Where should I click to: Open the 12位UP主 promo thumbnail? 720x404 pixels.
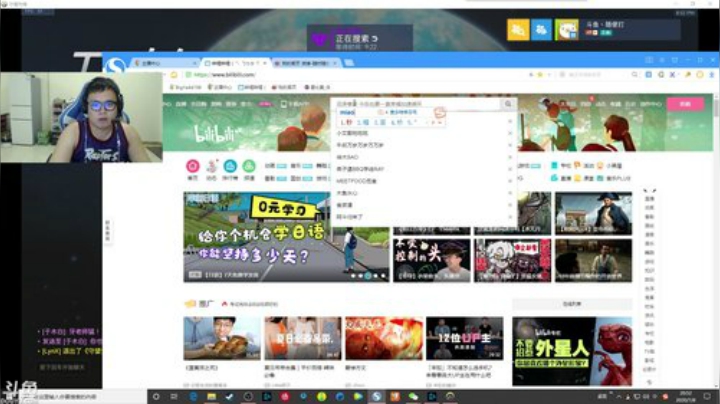[x=465, y=338]
